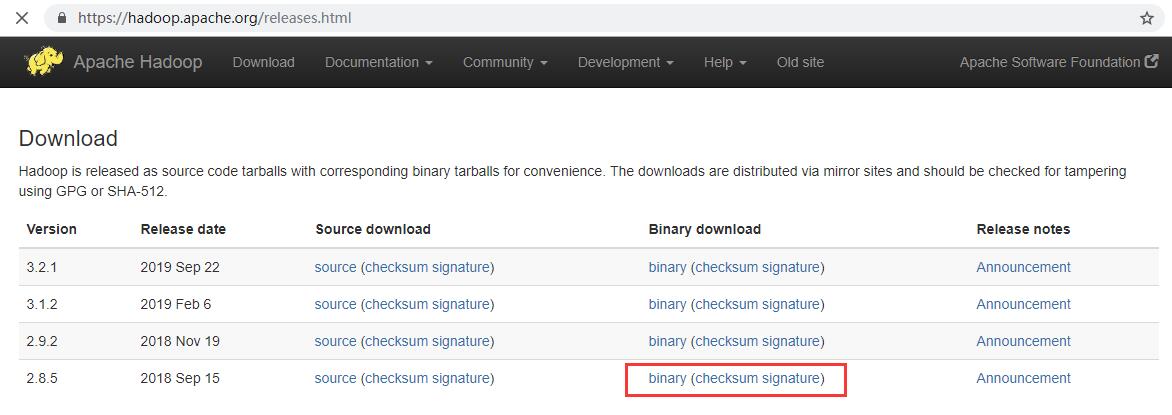
Task: Expand the Community dropdown menu
Action: (x=505, y=62)
